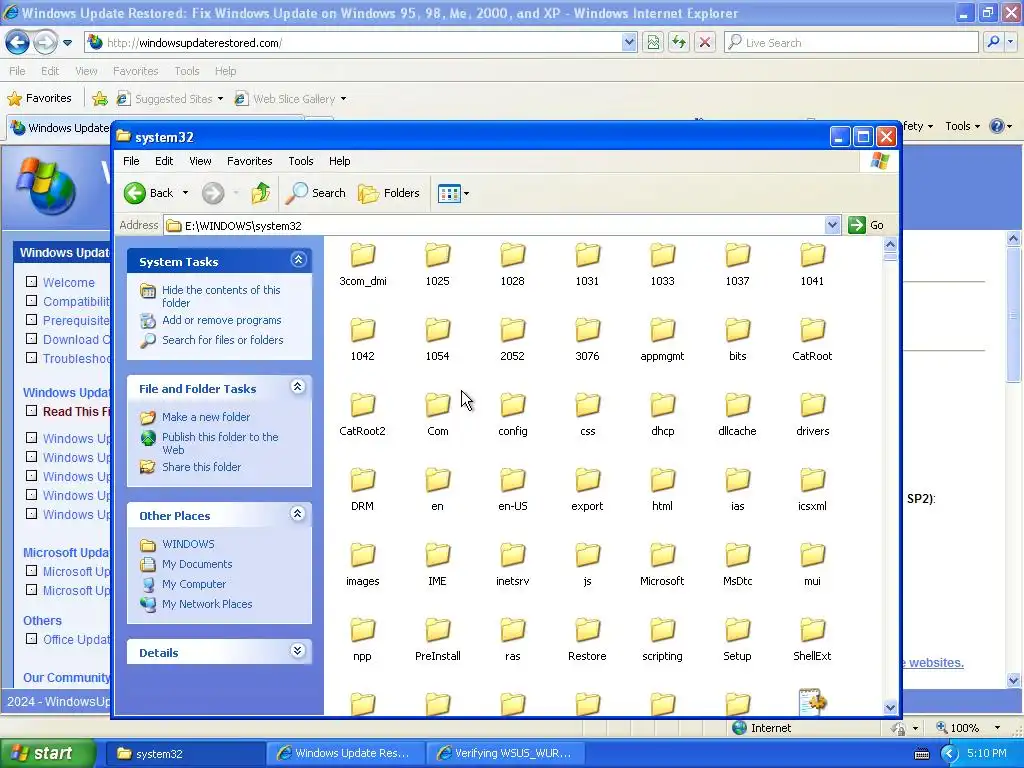Click the Add to Favorites Bar icon
The image size is (1024, 768).
[x=100, y=99]
